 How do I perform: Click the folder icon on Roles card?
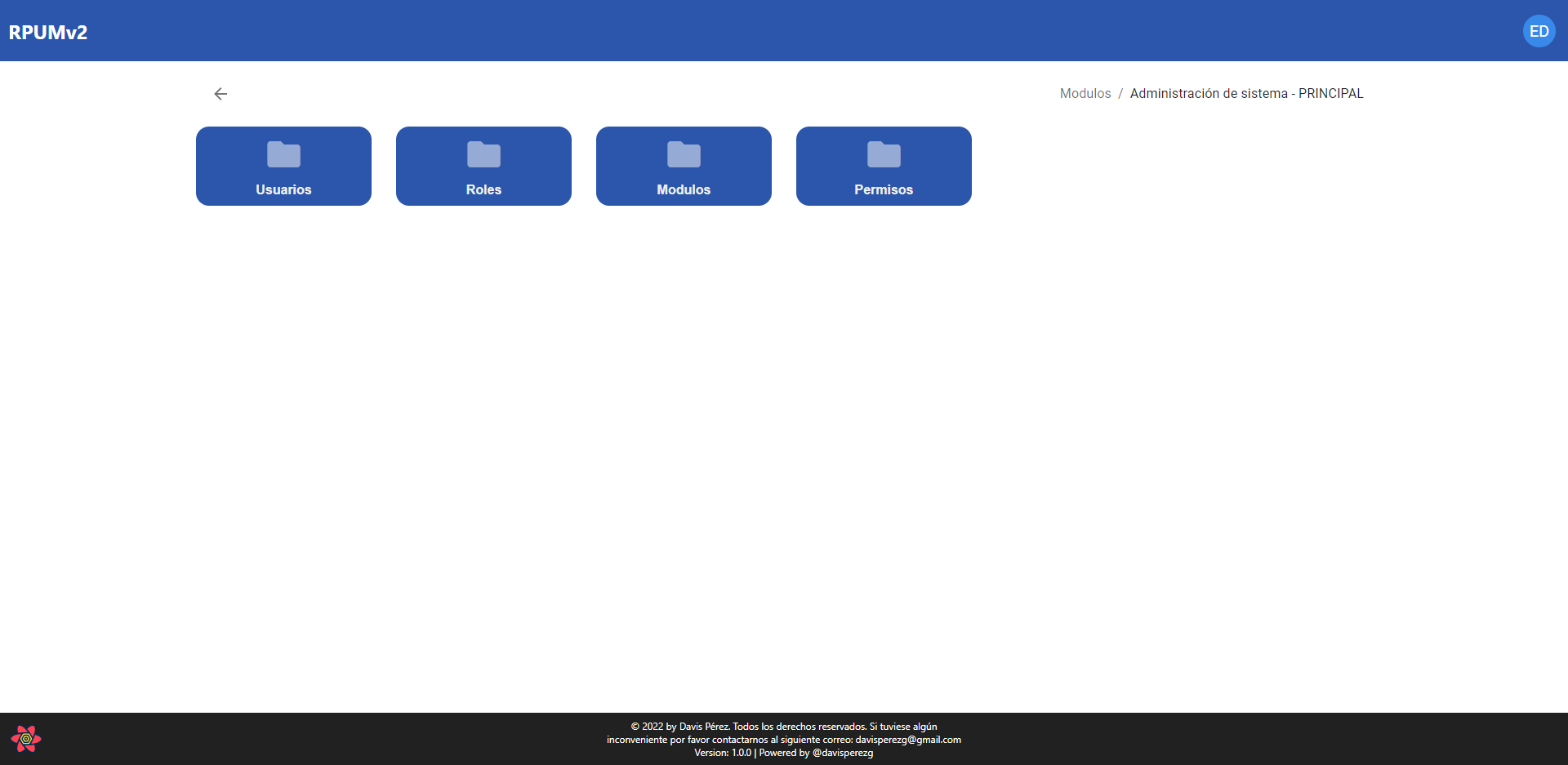click(x=483, y=153)
